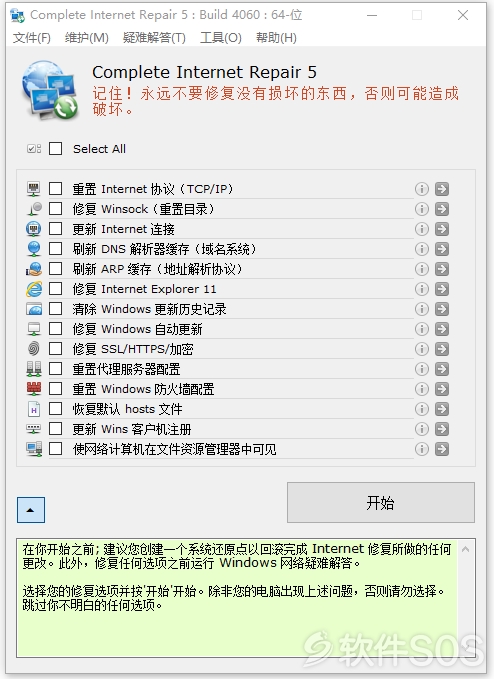Screen dimensions: 494x679
Task: Enable 刷新 ARP 缓存 checkbox
Action: [55, 268]
